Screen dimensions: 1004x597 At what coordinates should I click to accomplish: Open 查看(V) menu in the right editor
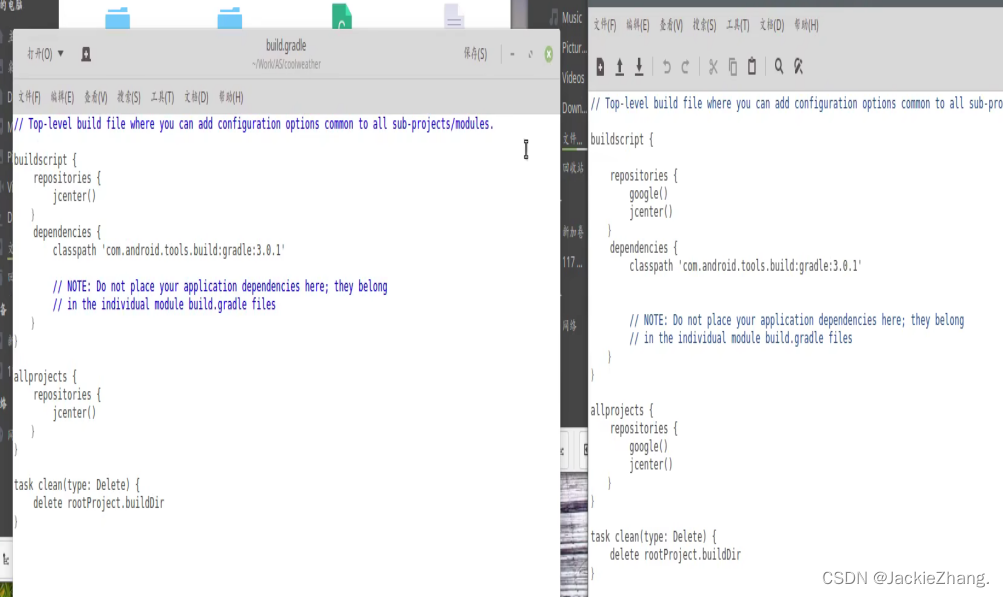click(671, 25)
